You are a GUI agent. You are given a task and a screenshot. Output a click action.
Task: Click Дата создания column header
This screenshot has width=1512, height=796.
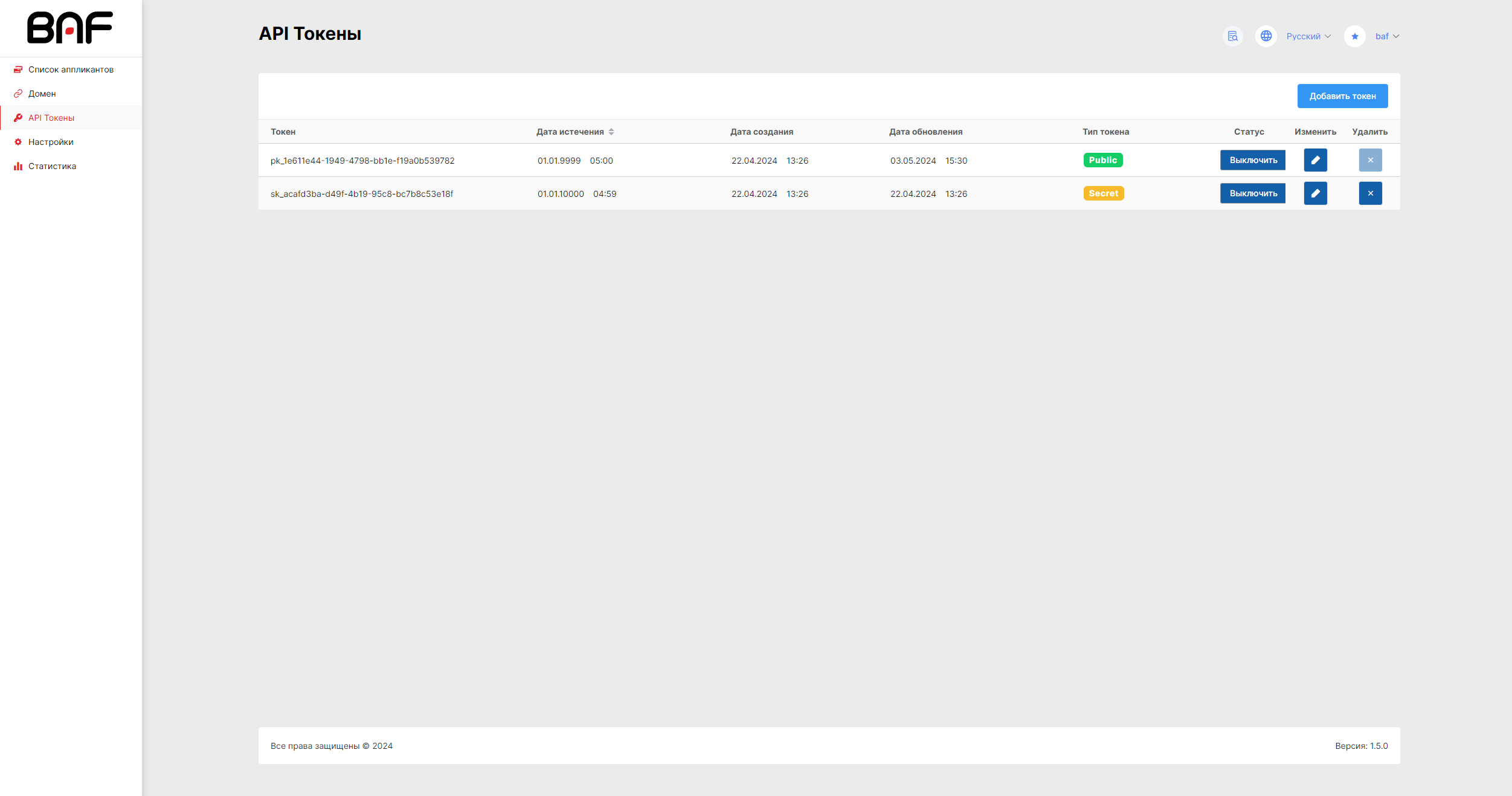(761, 132)
